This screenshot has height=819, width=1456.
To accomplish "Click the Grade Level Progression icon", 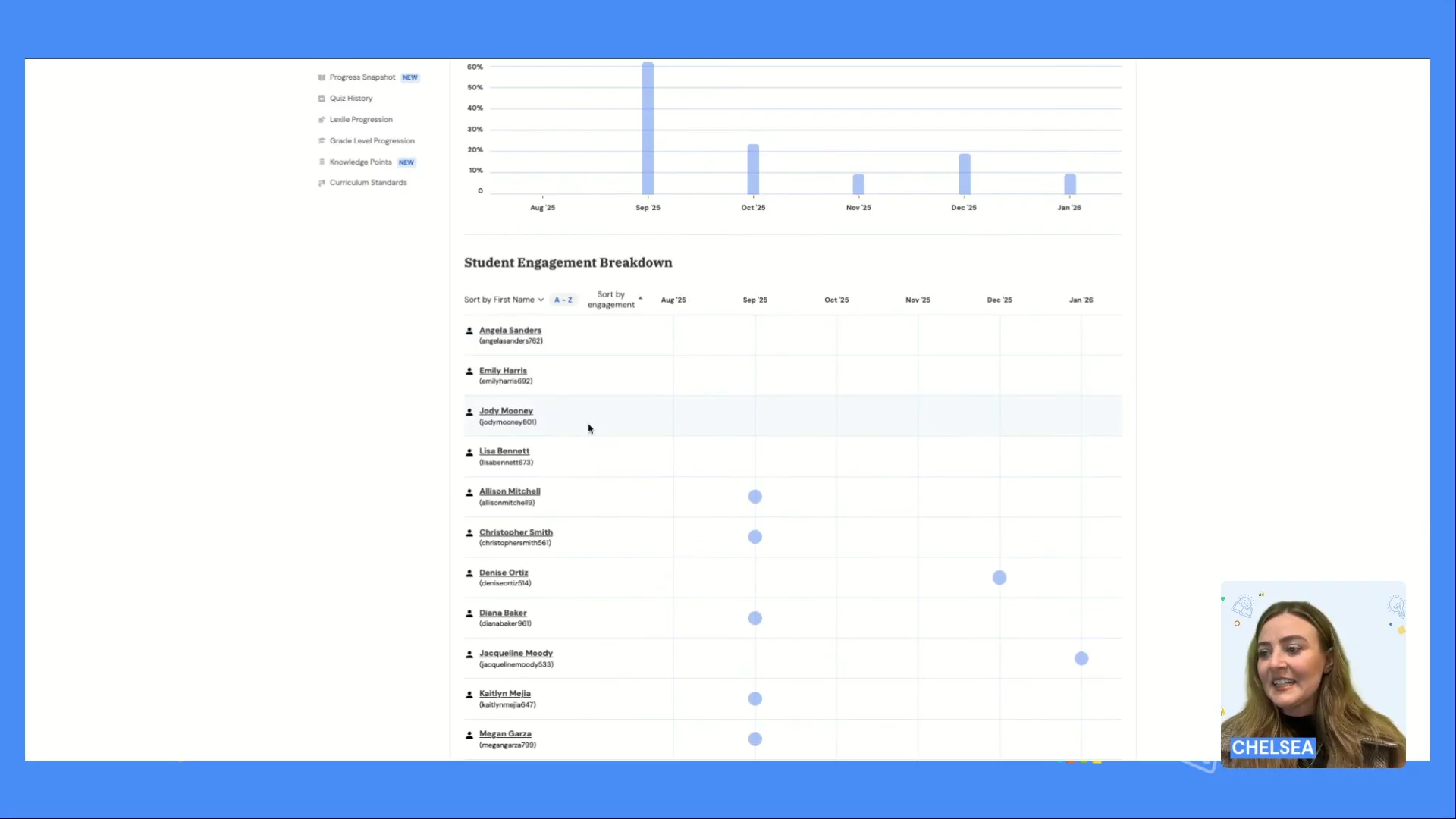I will pos(322,141).
